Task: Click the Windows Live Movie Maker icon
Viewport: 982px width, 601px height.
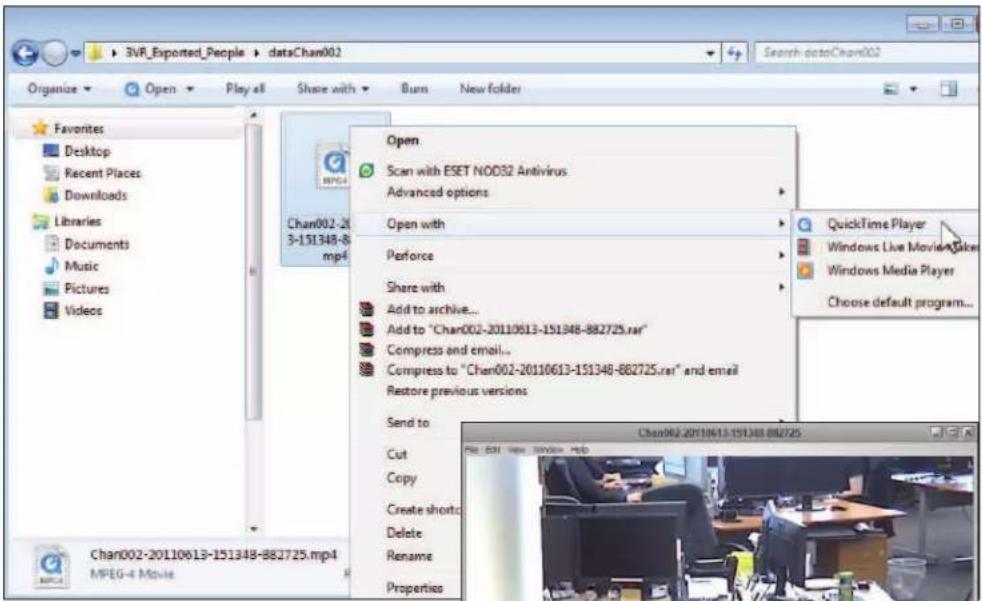Action: click(x=804, y=247)
